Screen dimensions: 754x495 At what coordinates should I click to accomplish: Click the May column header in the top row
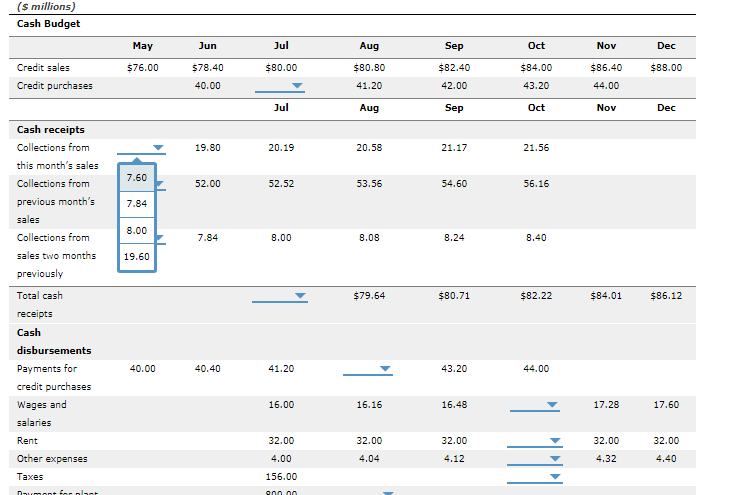tap(143, 46)
